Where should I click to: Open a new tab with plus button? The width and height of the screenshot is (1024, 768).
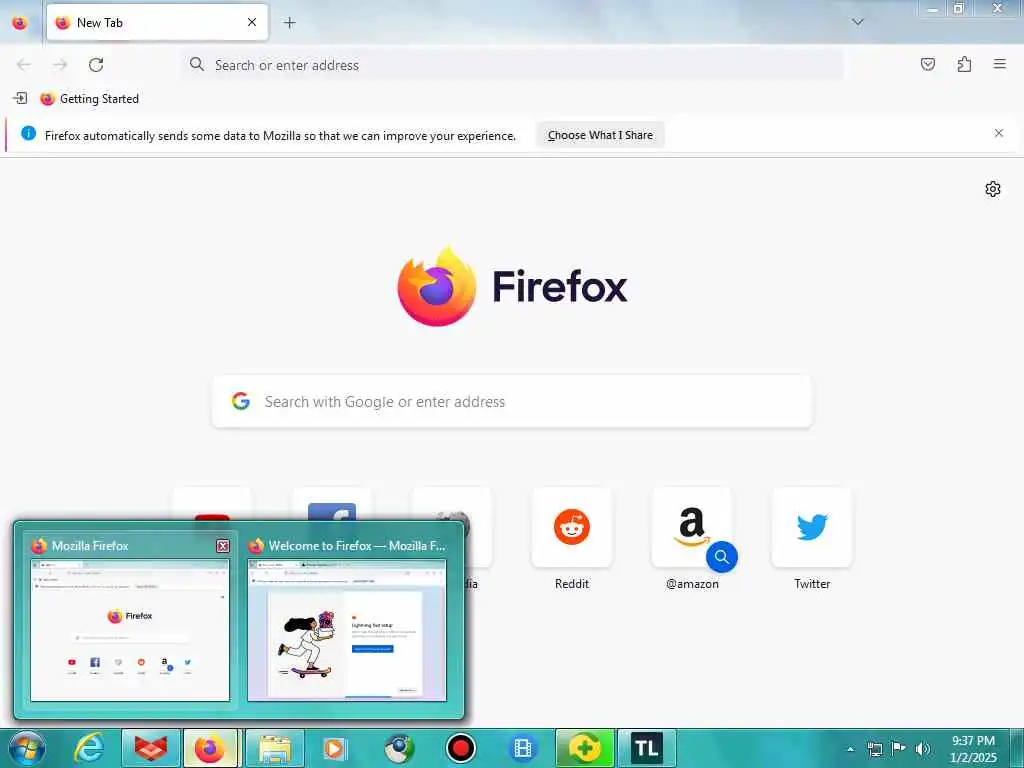pyautogui.click(x=289, y=22)
